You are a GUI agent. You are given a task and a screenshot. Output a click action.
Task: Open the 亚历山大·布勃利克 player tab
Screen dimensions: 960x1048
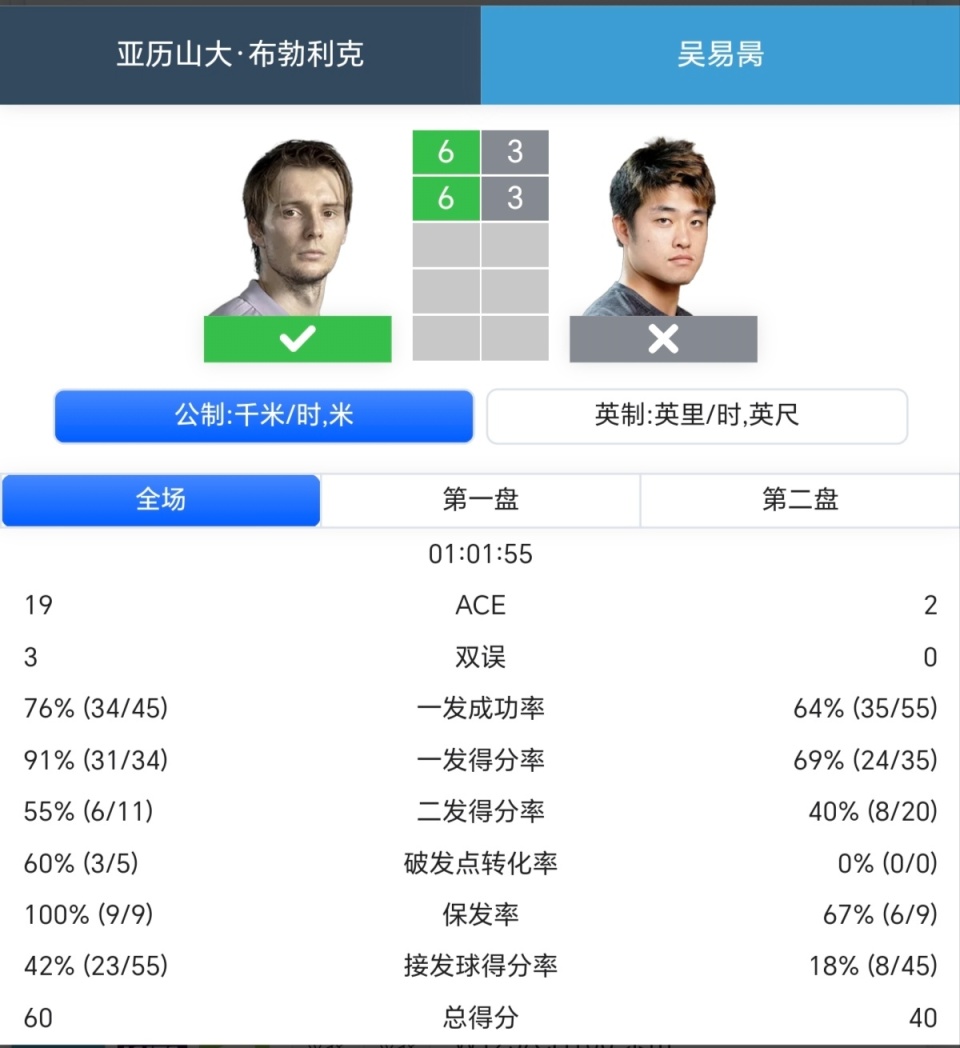240,55
